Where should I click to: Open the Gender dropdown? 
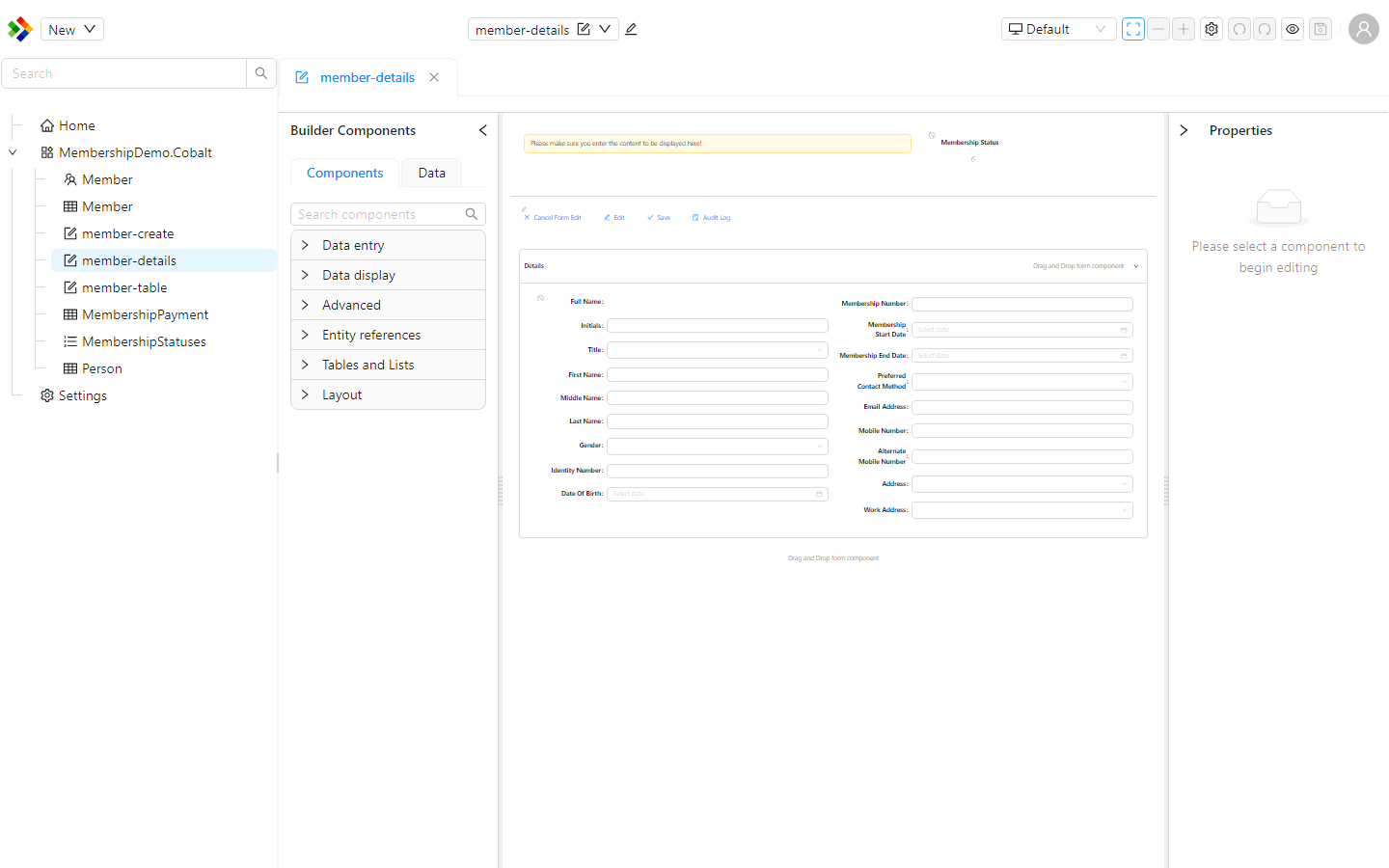tap(717, 446)
